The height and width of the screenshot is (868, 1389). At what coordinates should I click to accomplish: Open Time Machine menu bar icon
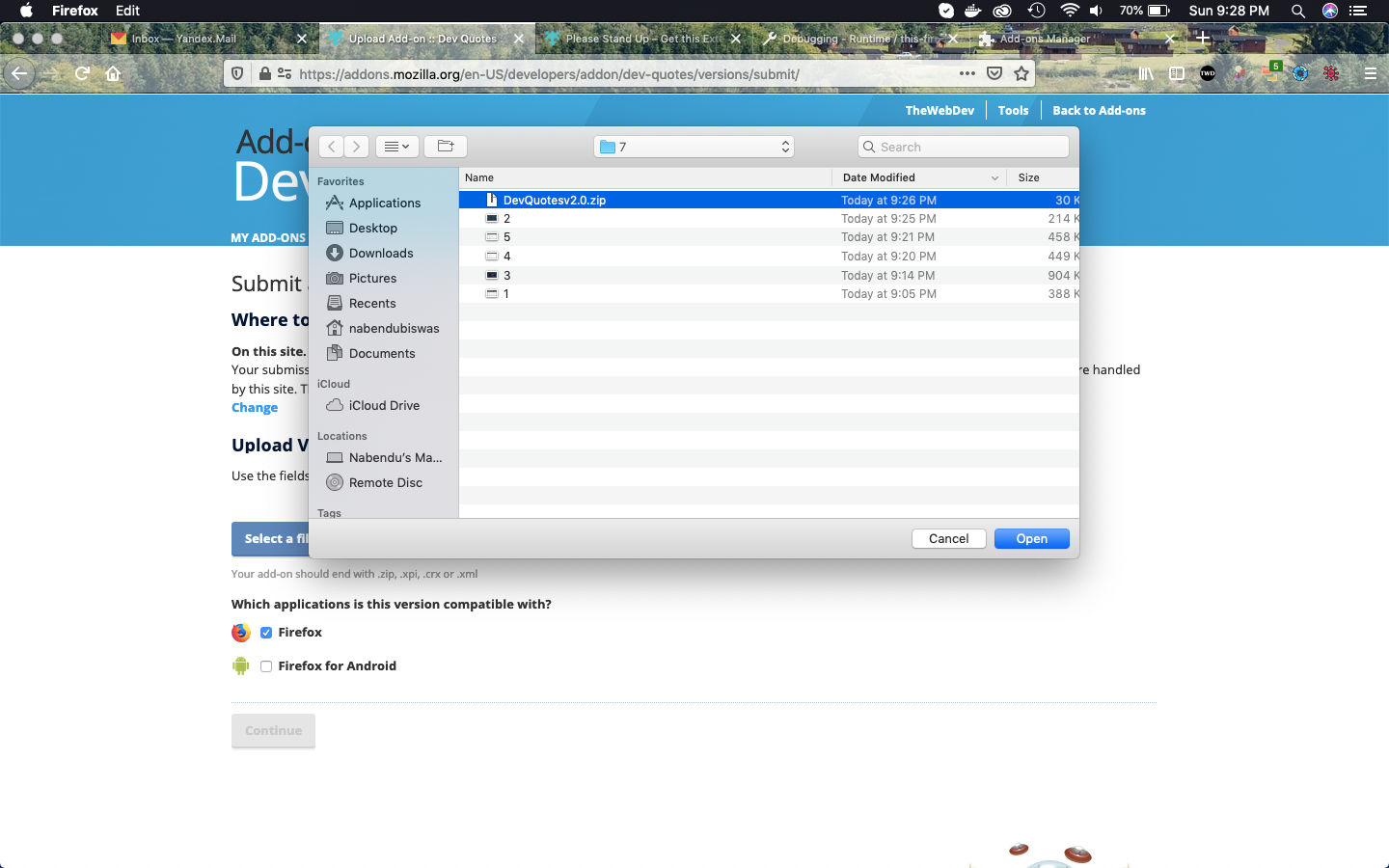click(1037, 11)
